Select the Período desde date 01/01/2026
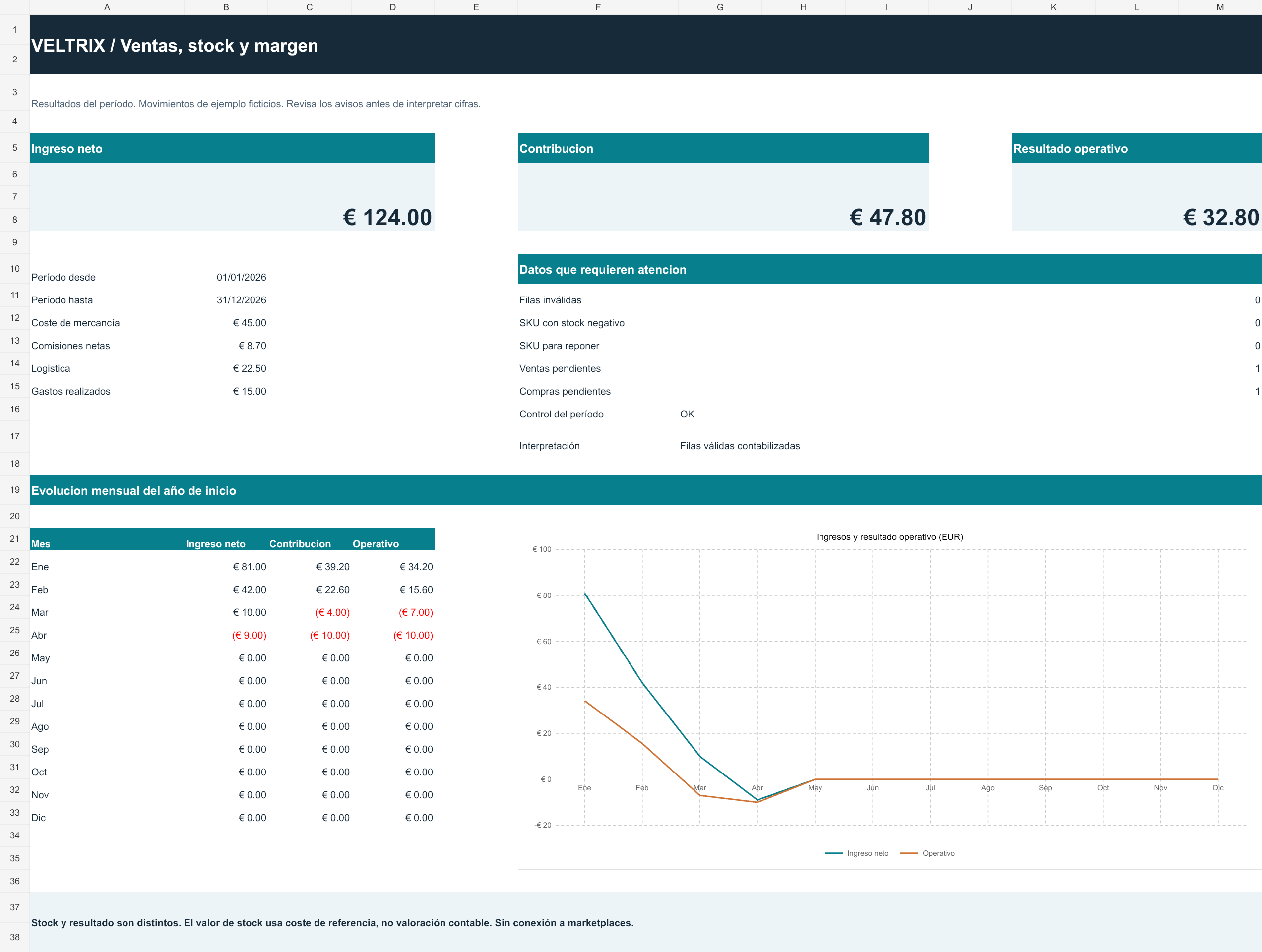This screenshot has width=1262, height=952. pos(241,277)
